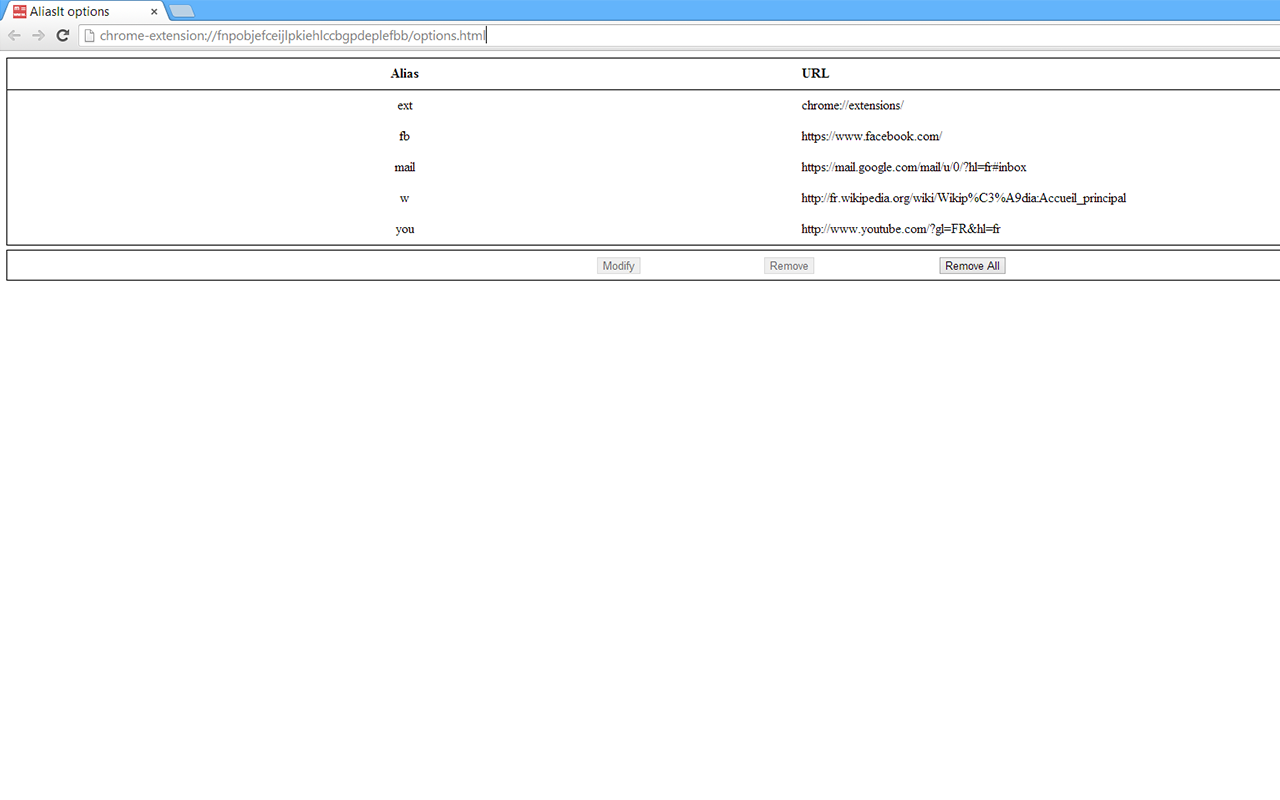This screenshot has width=1280, height=800.
Task: Reload the page with refresh icon
Action: pyautogui.click(x=62, y=35)
